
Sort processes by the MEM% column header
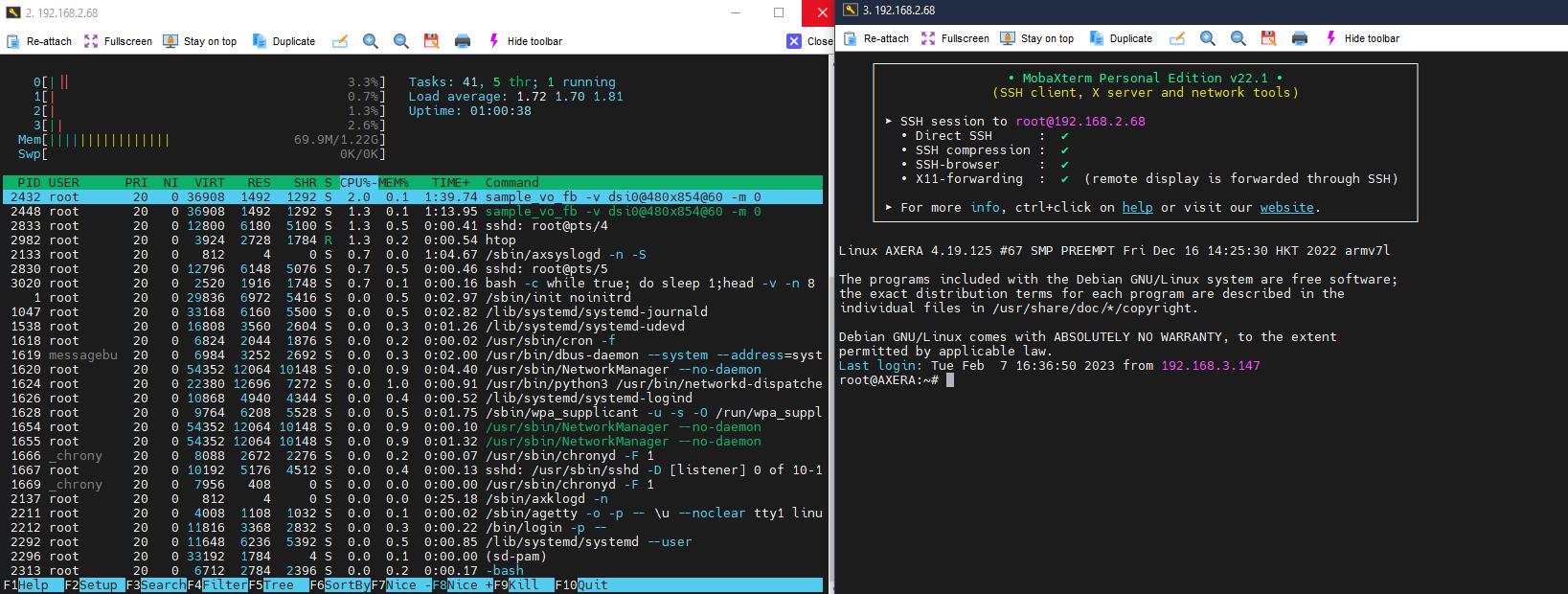point(393,182)
